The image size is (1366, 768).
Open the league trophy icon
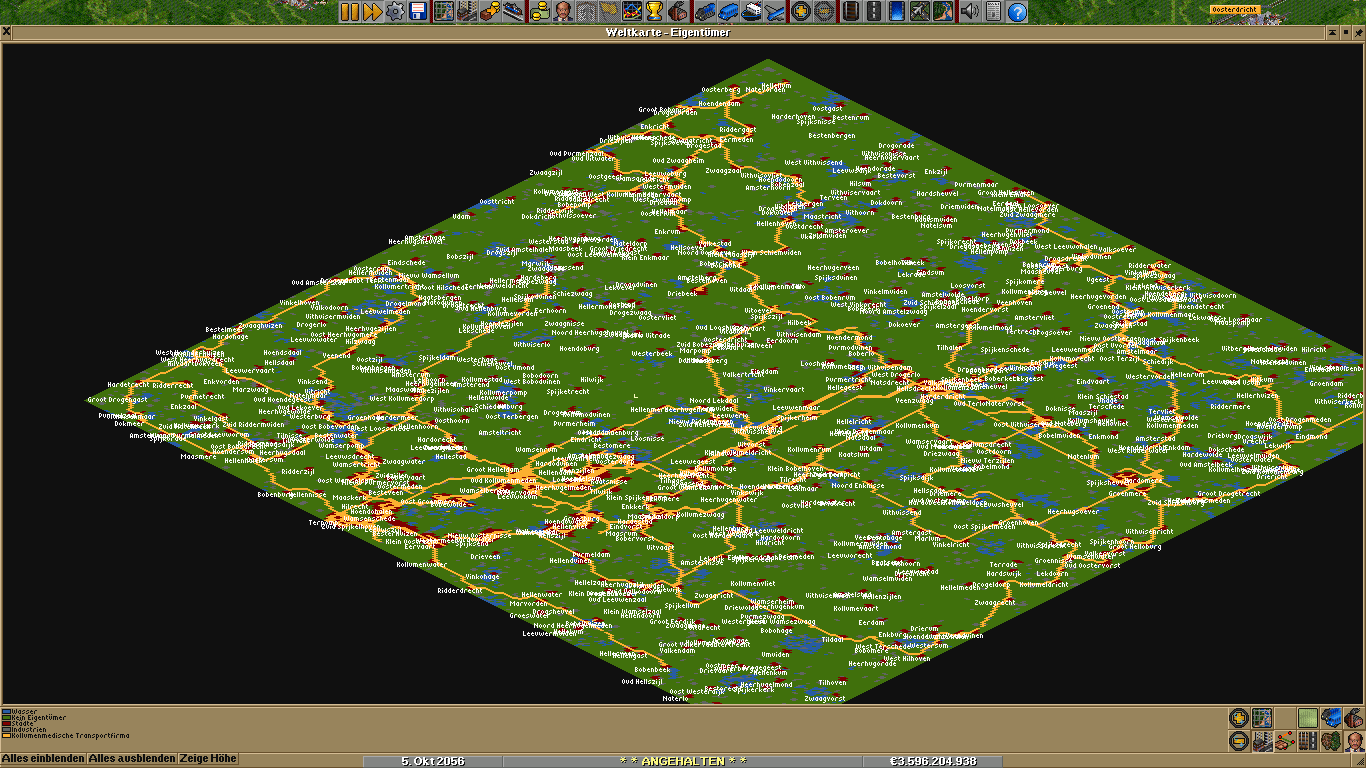tap(655, 12)
